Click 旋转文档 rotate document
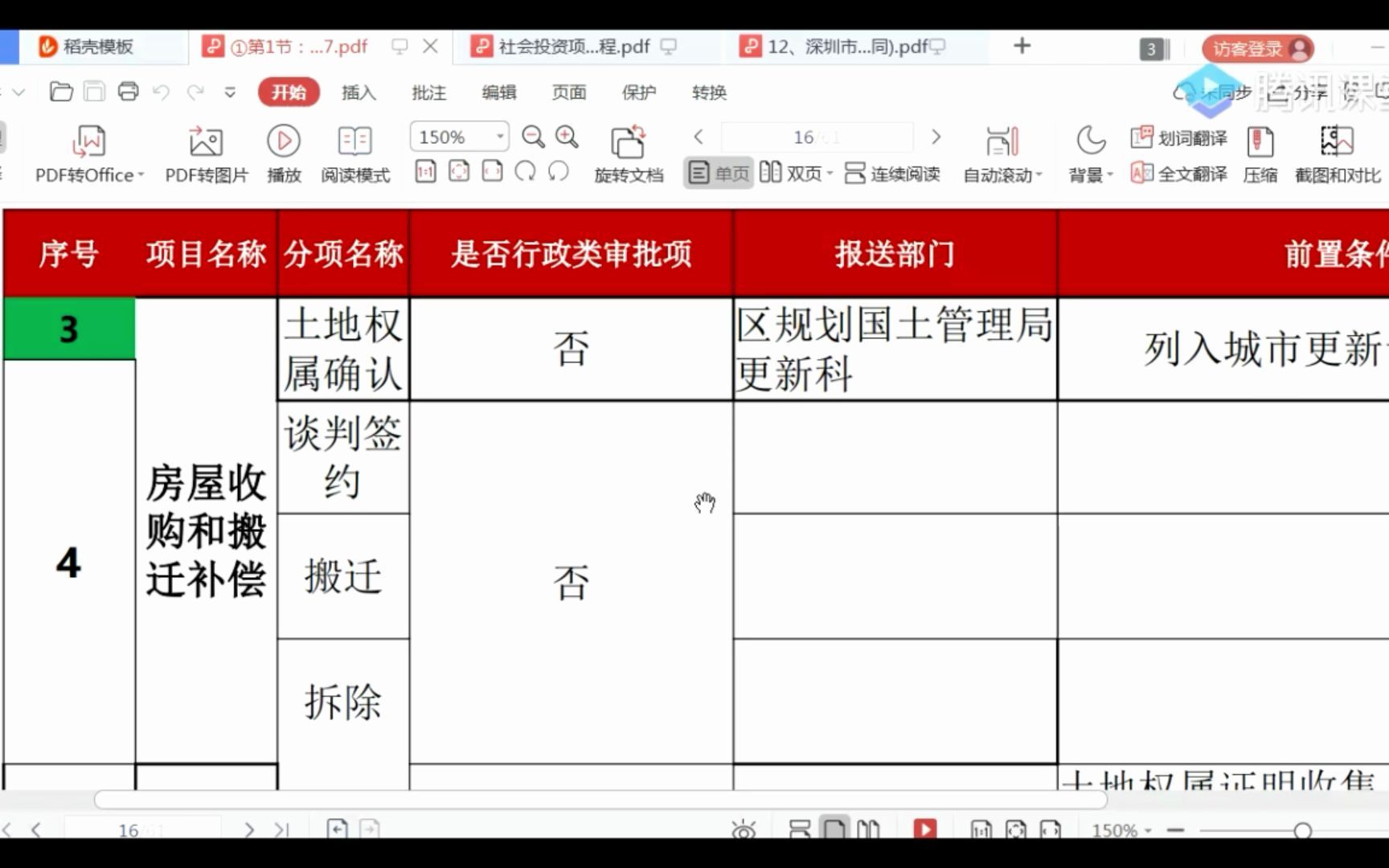Image resolution: width=1389 pixels, height=868 pixels. (629, 154)
